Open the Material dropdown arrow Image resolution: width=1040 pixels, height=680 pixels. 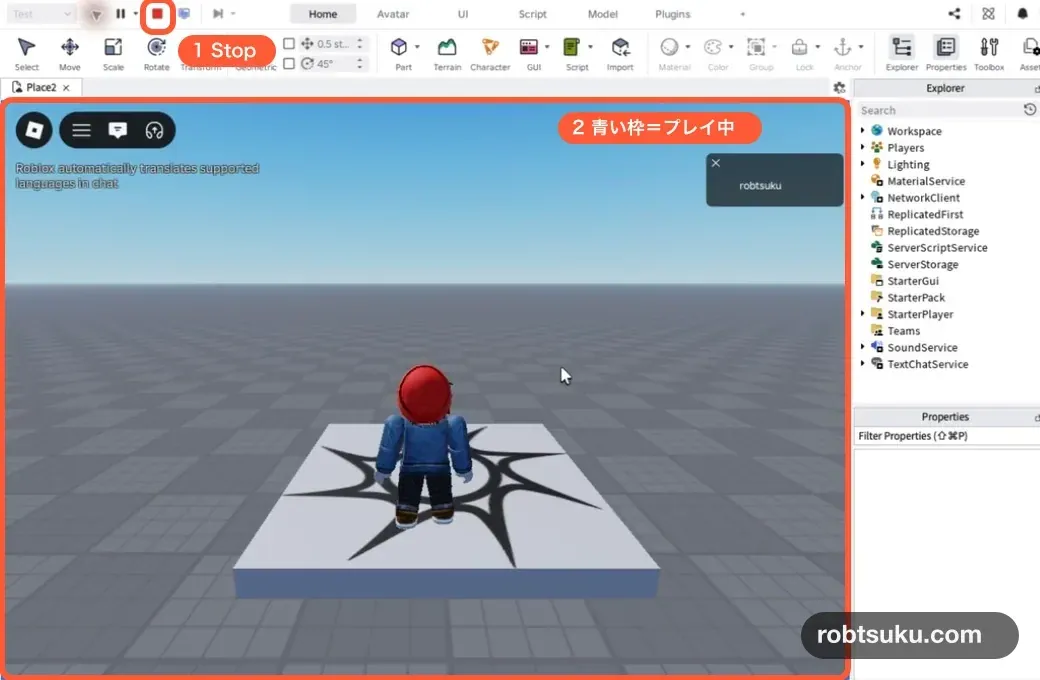688,47
